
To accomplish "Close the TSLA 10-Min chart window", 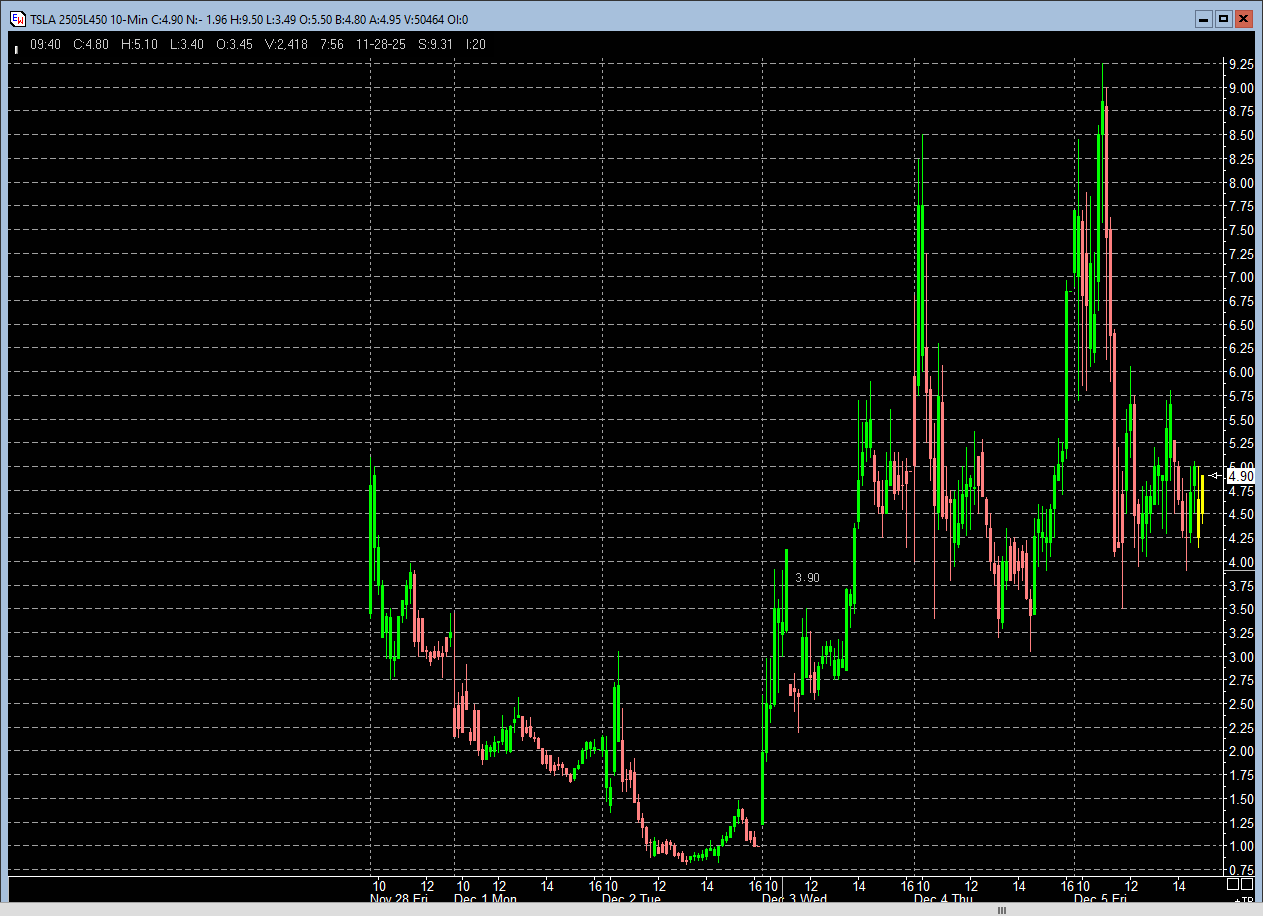I will pyautogui.click(x=1243, y=19).
